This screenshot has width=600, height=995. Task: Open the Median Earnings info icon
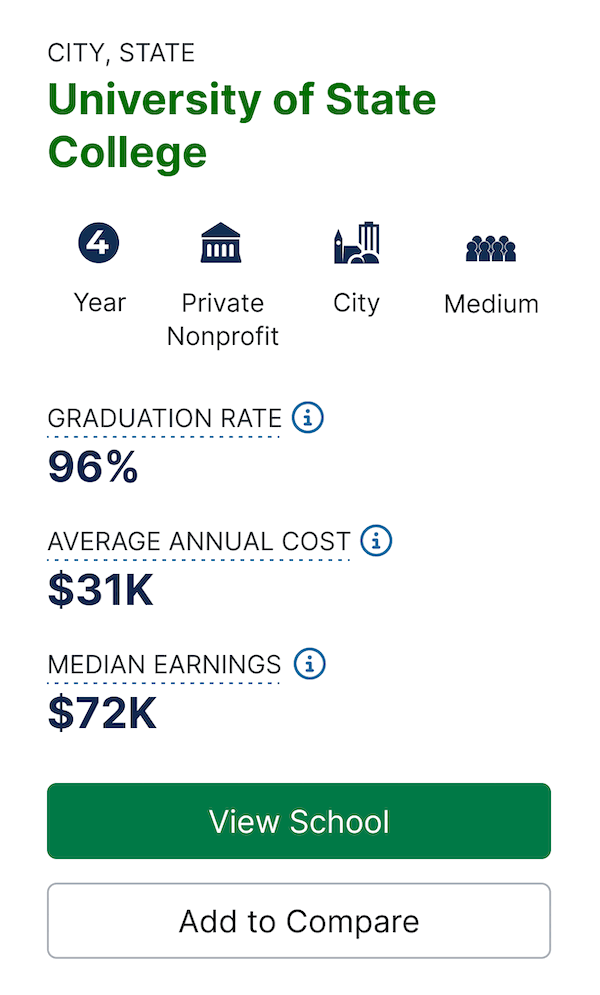point(310,664)
